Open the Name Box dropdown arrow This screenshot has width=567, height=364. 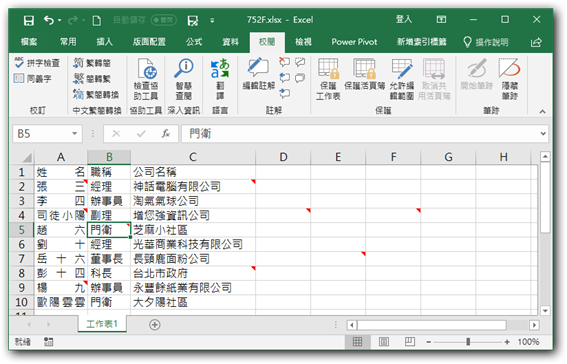74,134
